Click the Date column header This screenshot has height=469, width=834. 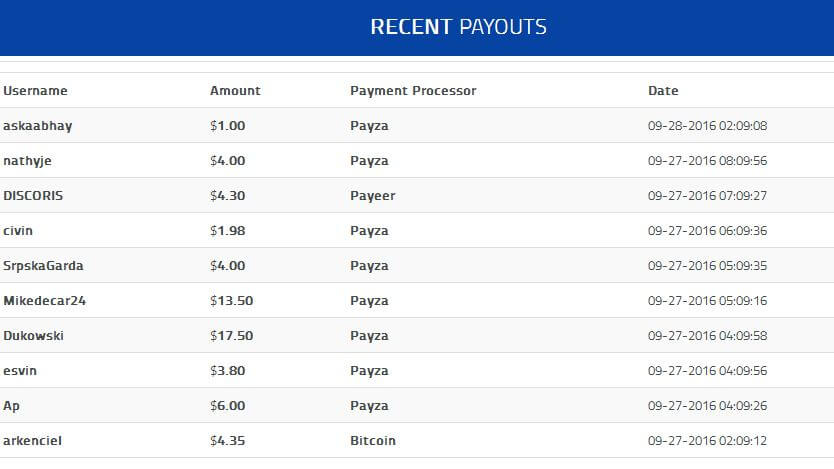click(x=663, y=91)
